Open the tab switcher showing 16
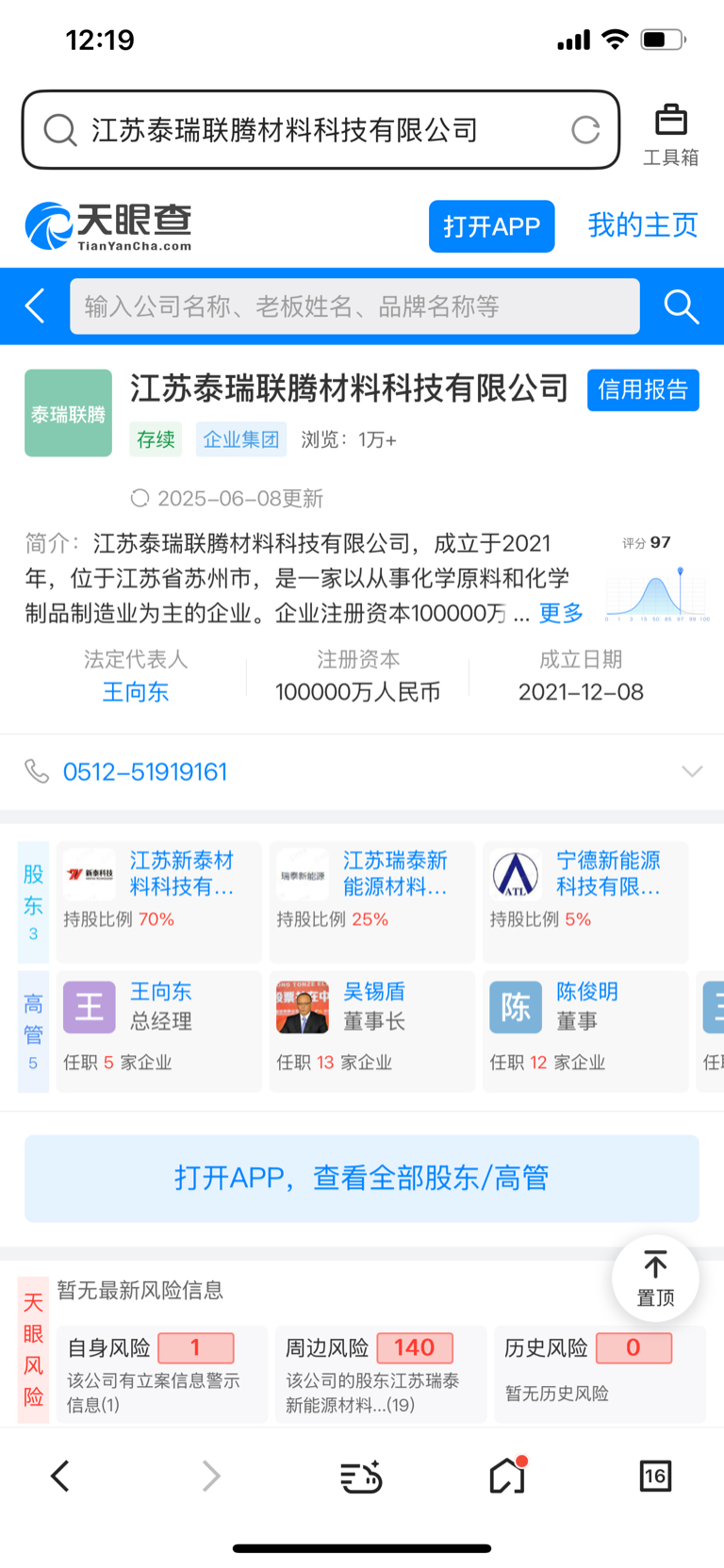This screenshot has height=1568, width=724. (x=655, y=1476)
